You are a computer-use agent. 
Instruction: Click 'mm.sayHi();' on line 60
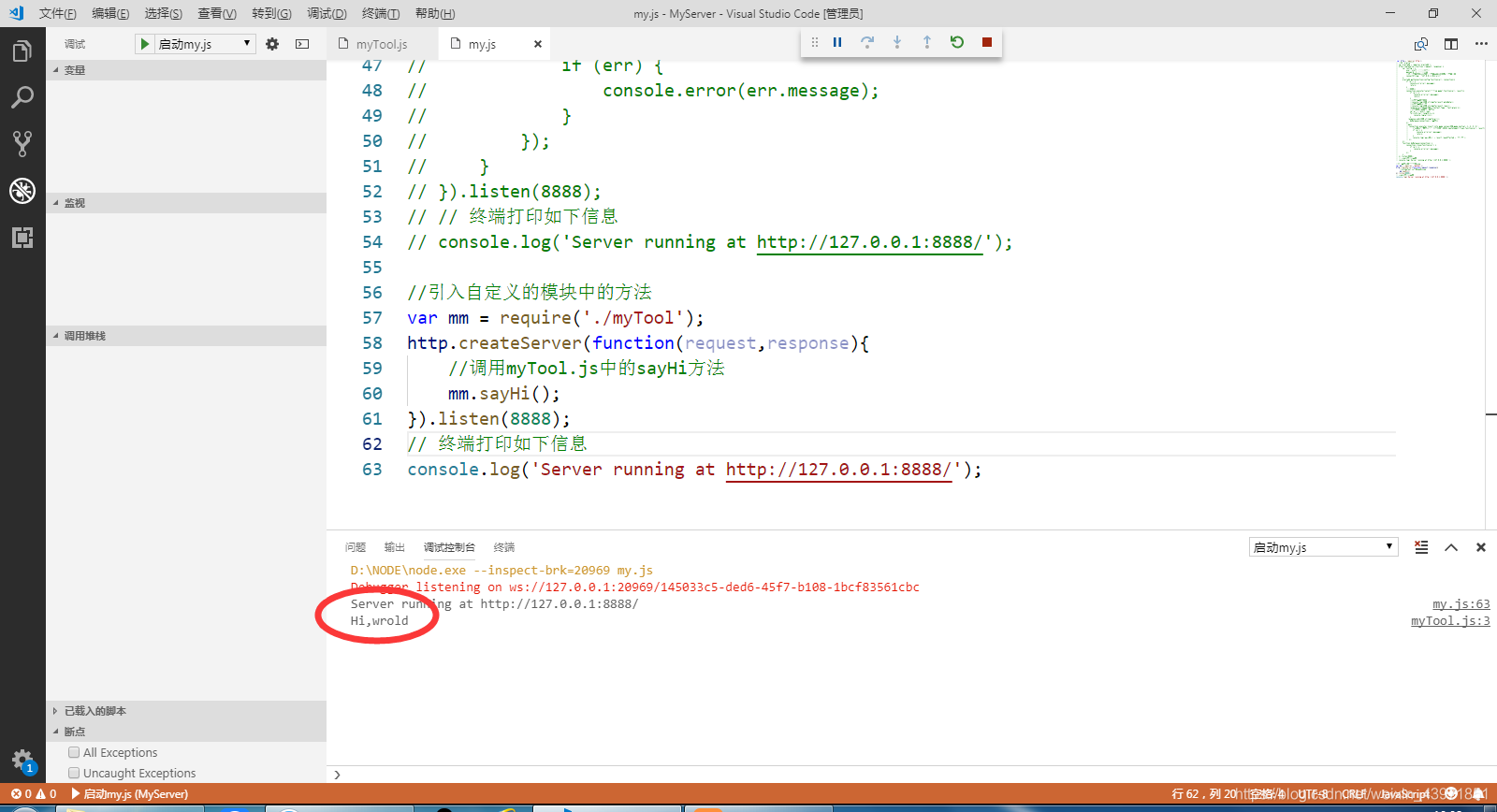[x=504, y=394]
